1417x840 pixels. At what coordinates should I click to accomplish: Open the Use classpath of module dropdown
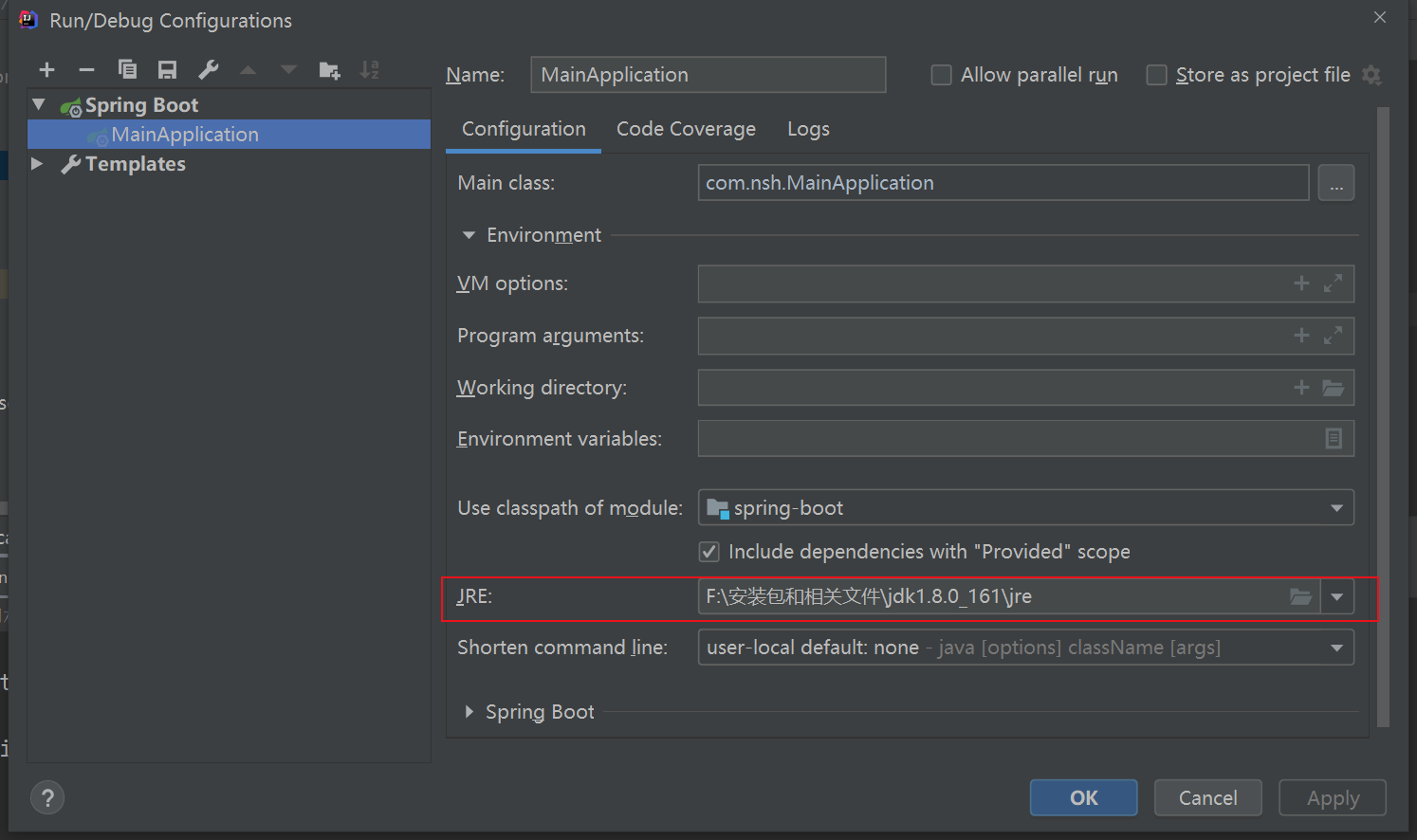(x=1336, y=508)
